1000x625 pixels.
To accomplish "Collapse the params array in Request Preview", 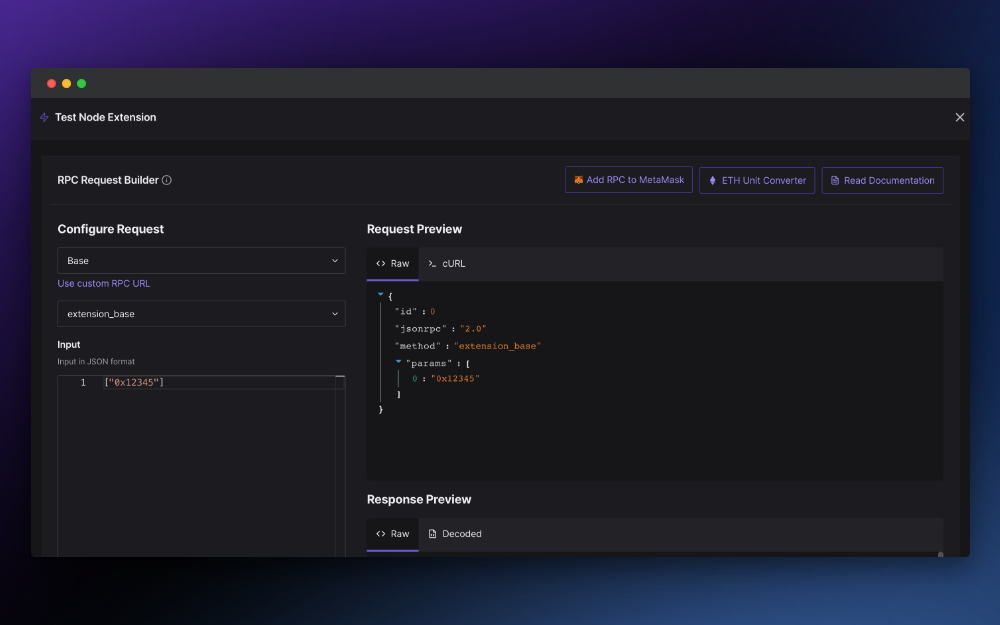I will click(398, 361).
